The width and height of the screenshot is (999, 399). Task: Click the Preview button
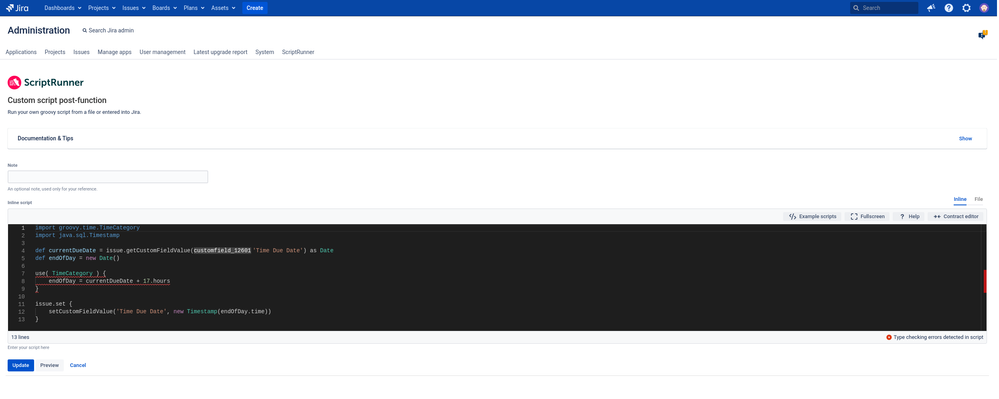point(49,365)
